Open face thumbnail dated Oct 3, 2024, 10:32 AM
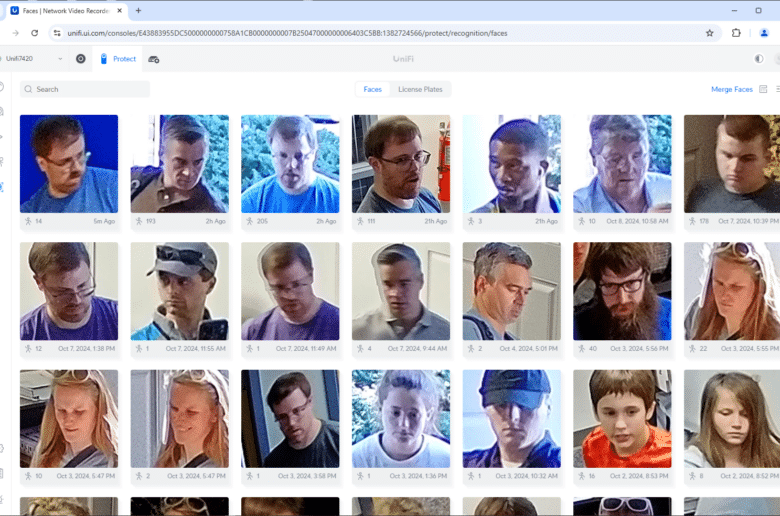 click(x=511, y=418)
